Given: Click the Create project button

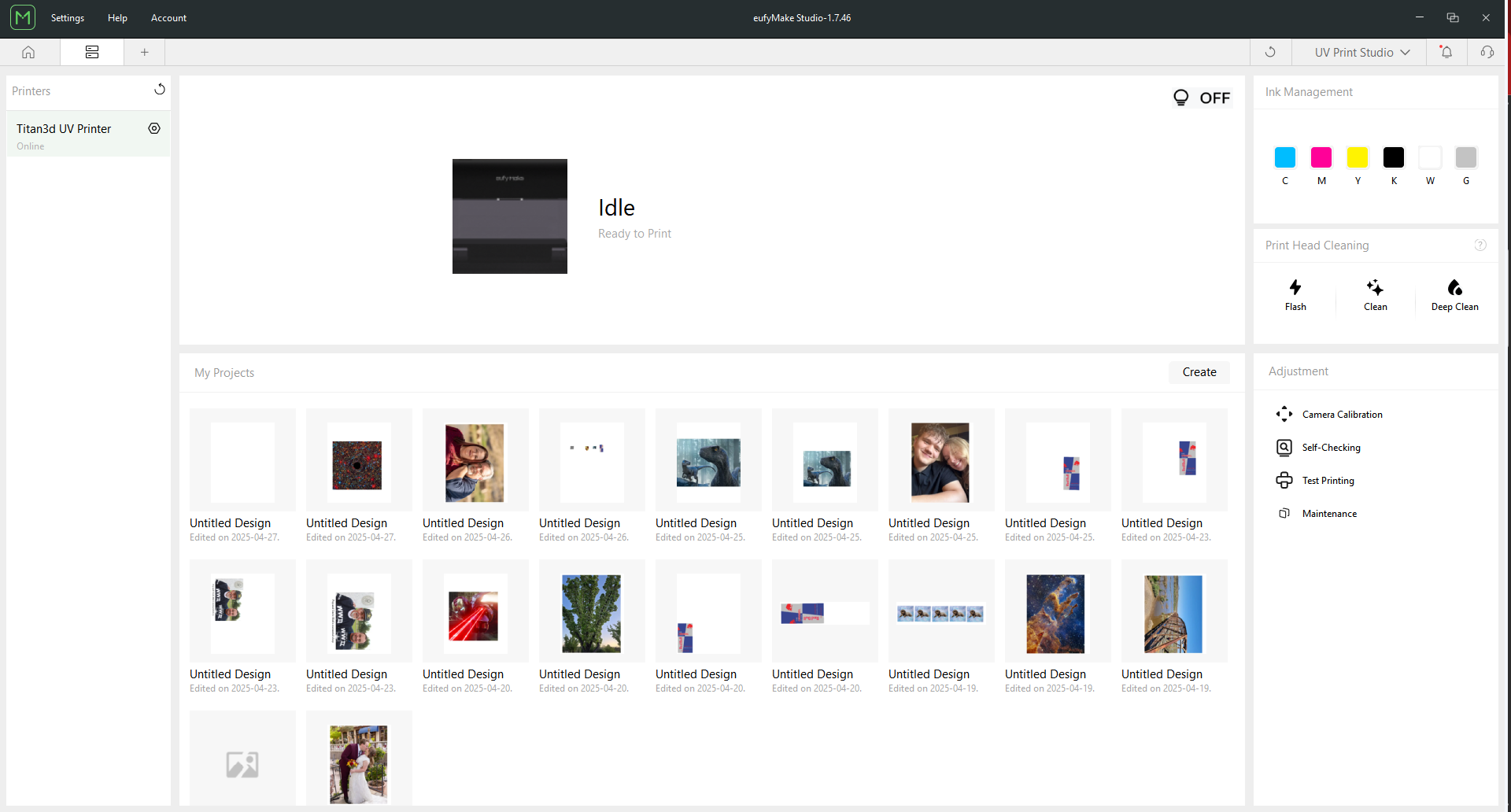Looking at the screenshot, I should coord(1199,372).
